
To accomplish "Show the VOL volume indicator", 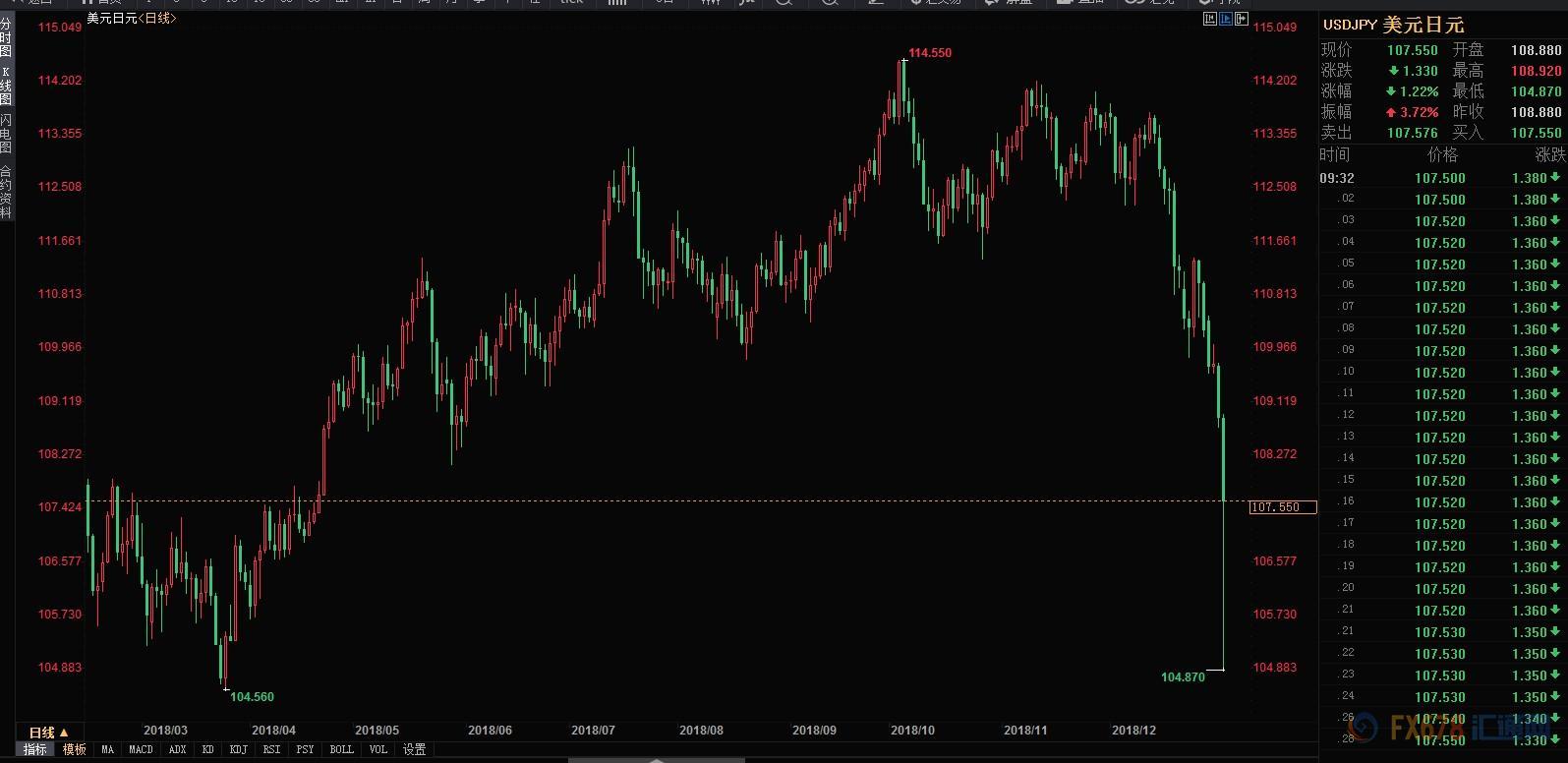I will point(378,749).
